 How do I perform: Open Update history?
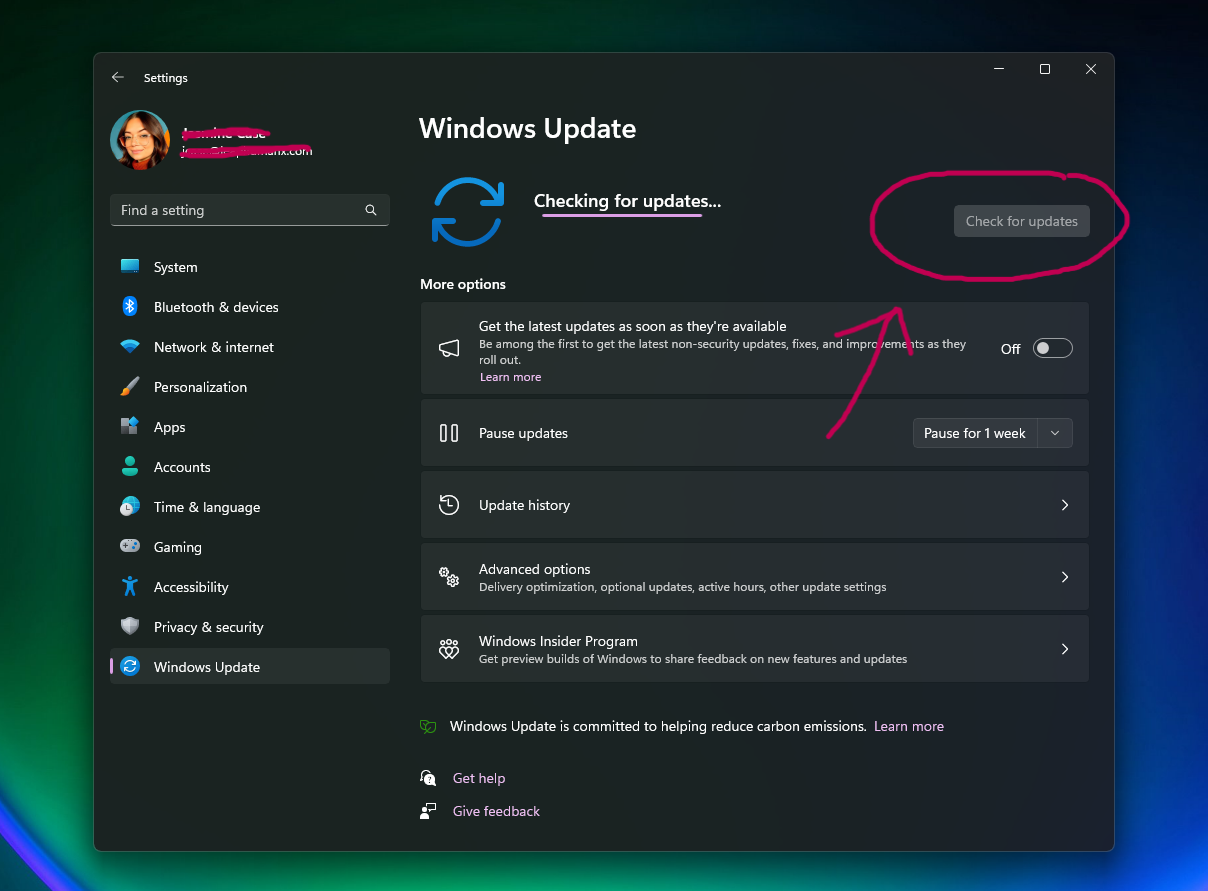point(755,505)
